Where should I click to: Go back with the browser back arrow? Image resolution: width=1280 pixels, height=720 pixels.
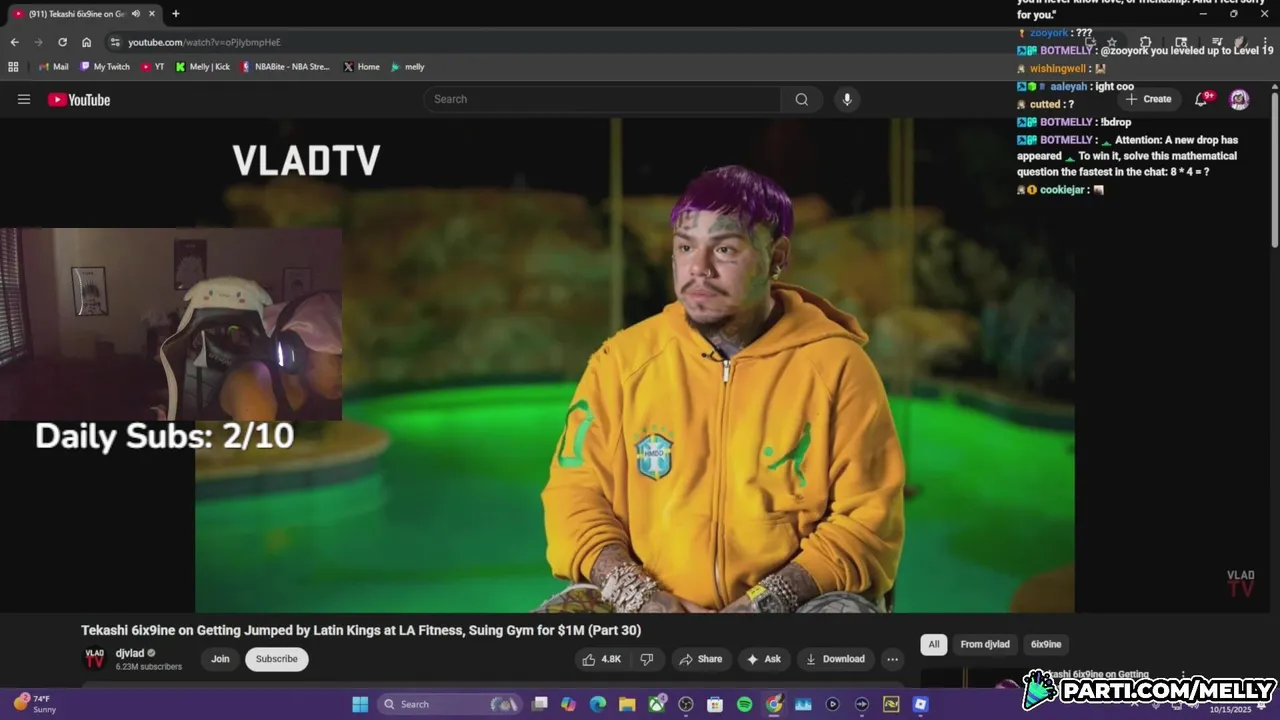point(14,42)
